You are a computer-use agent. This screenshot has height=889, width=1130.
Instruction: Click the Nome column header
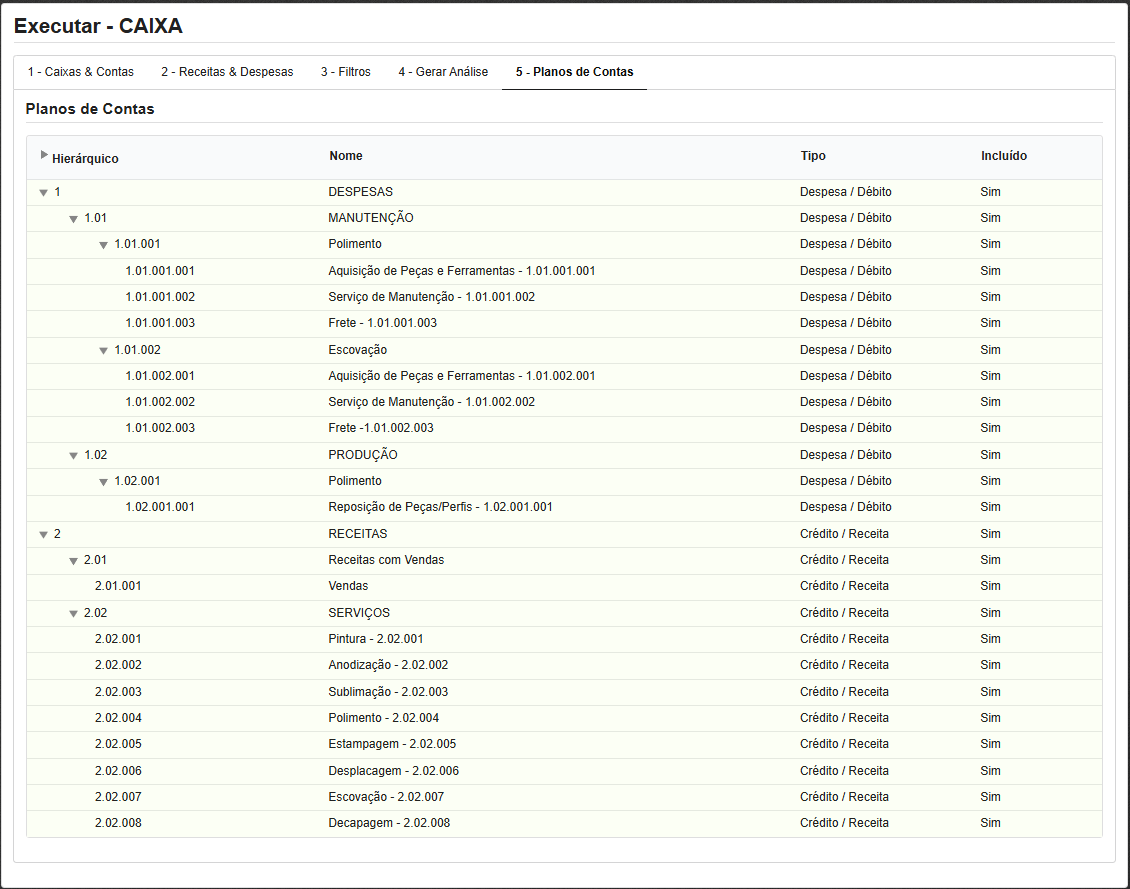point(346,156)
